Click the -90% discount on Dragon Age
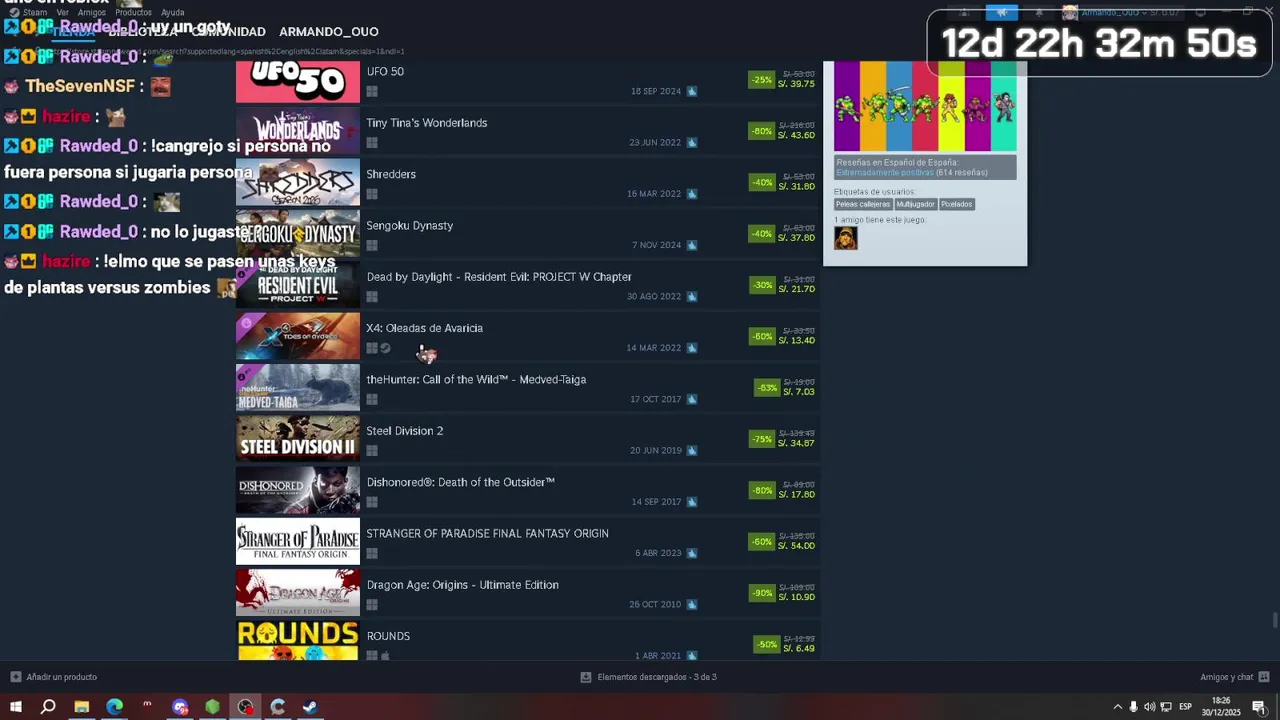Screen dimensions: 1280x720 [762, 593]
